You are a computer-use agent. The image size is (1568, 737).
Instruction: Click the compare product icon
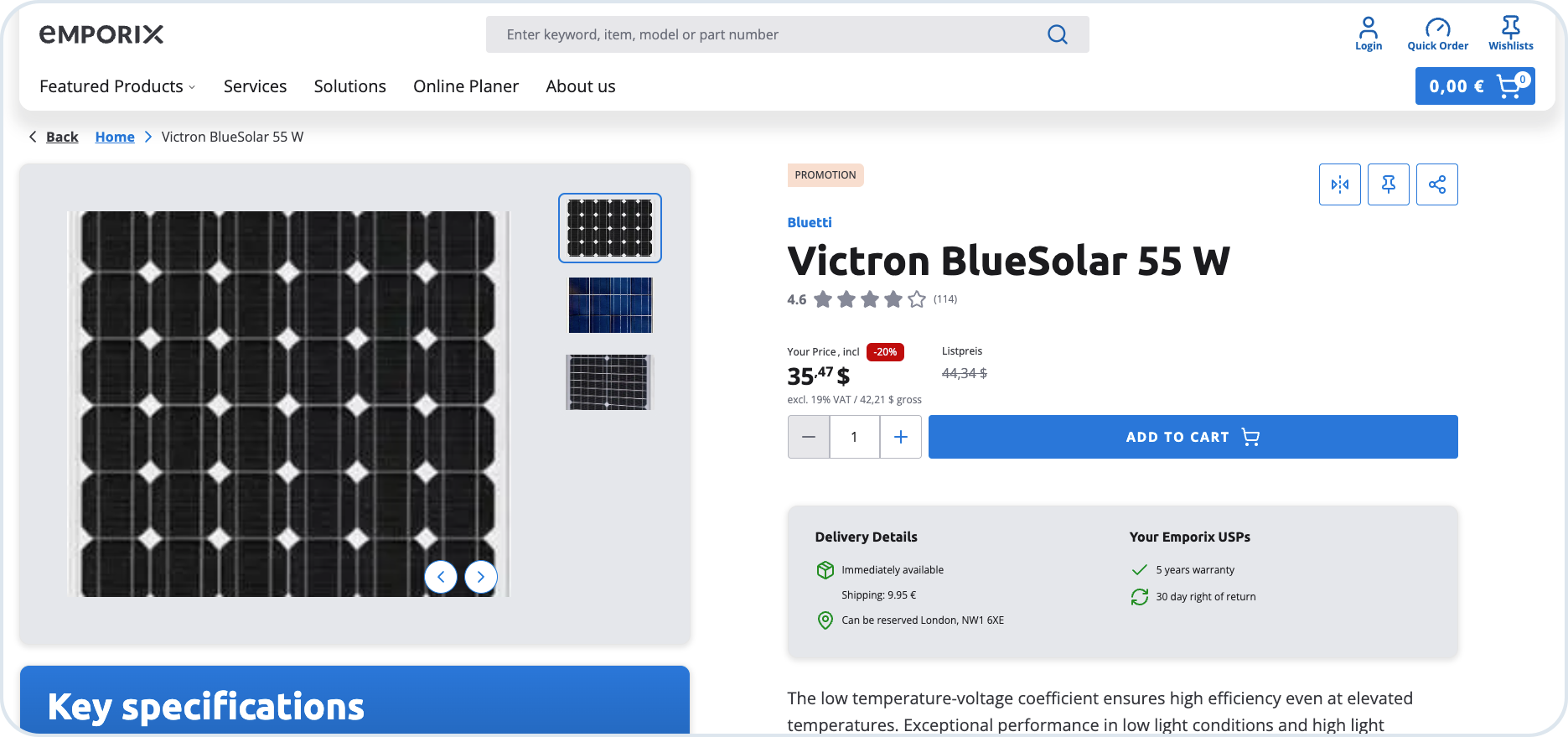(1339, 184)
